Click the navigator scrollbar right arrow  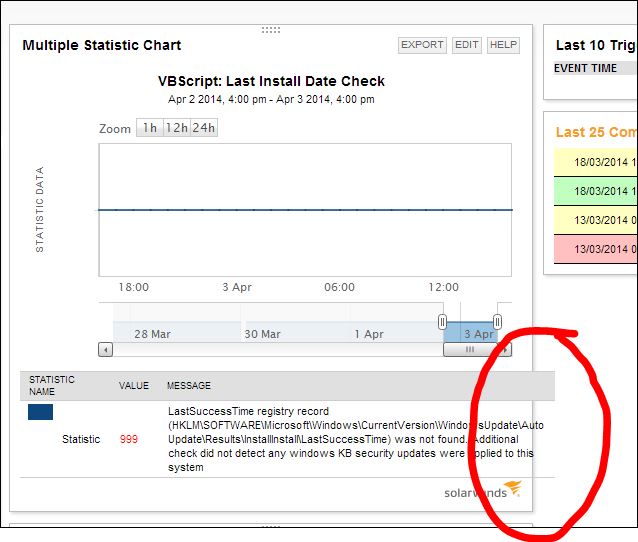point(505,350)
